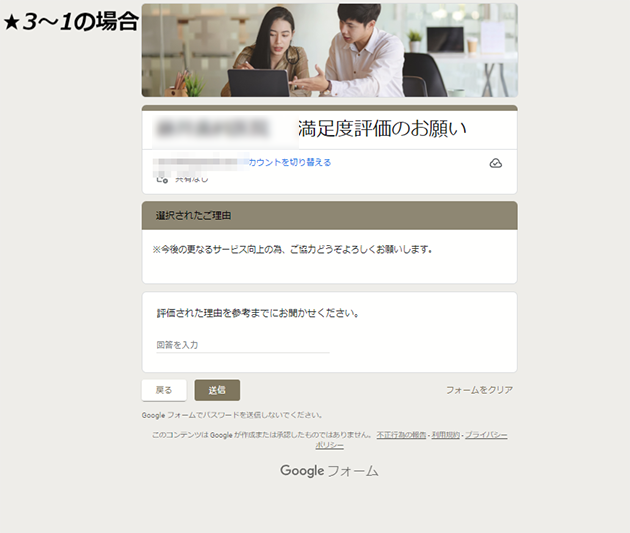Open the 不正行為の報告 link
This screenshot has width=630, height=533.
pyautogui.click(x=401, y=435)
